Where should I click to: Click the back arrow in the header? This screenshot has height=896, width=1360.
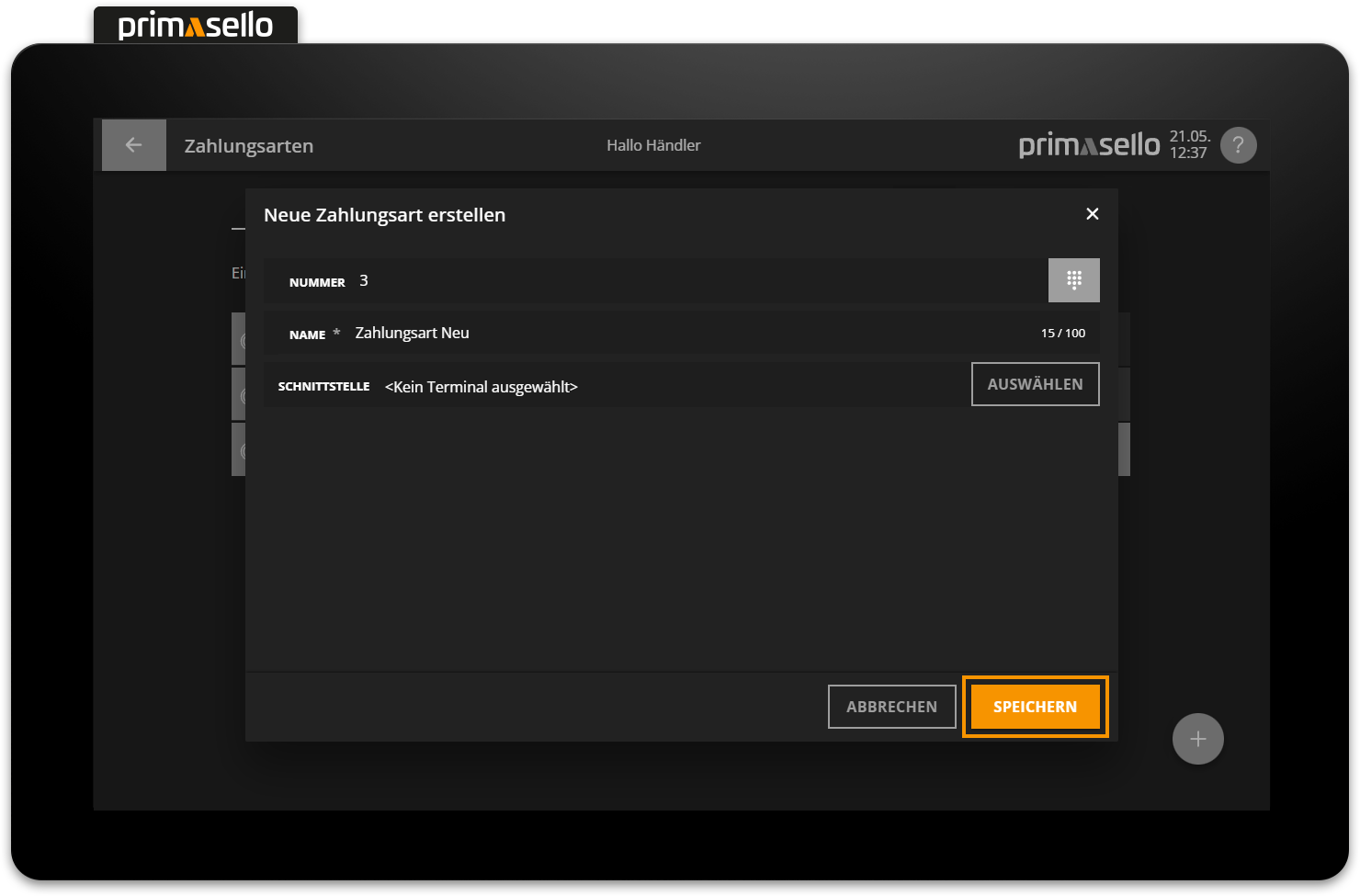(133, 145)
